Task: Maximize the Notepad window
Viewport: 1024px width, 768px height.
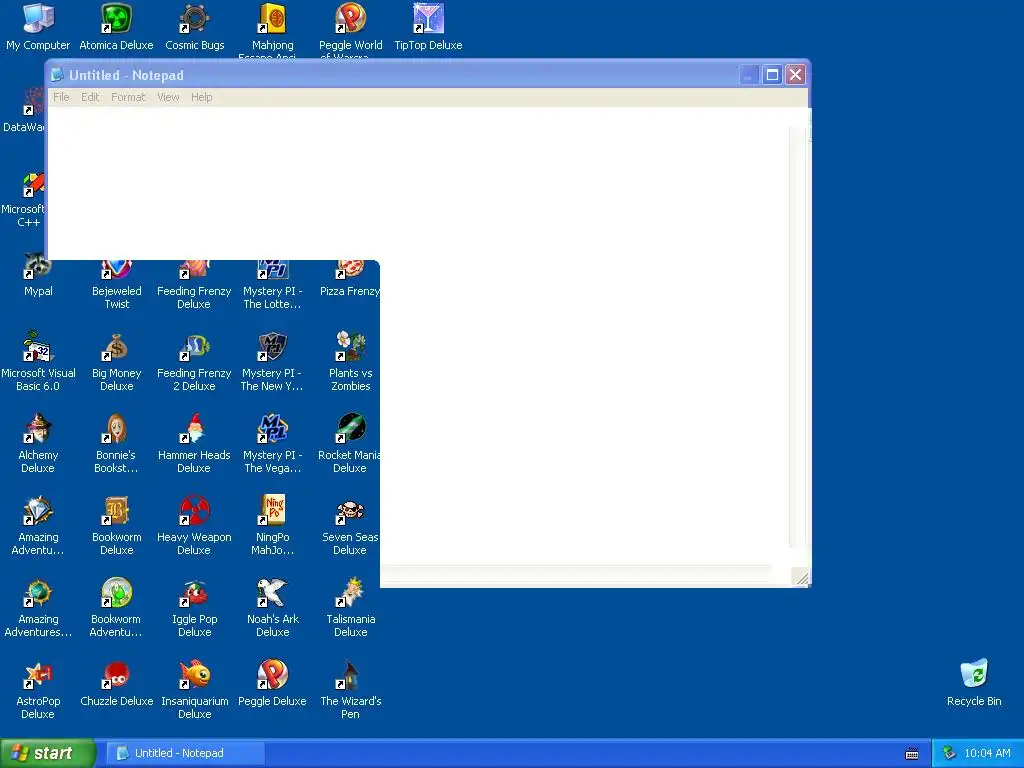Action: click(x=772, y=74)
